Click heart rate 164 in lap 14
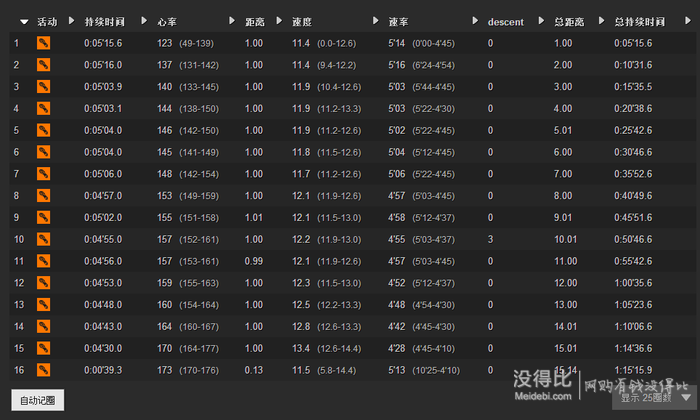This screenshot has height=420, width=700. [164, 326]
